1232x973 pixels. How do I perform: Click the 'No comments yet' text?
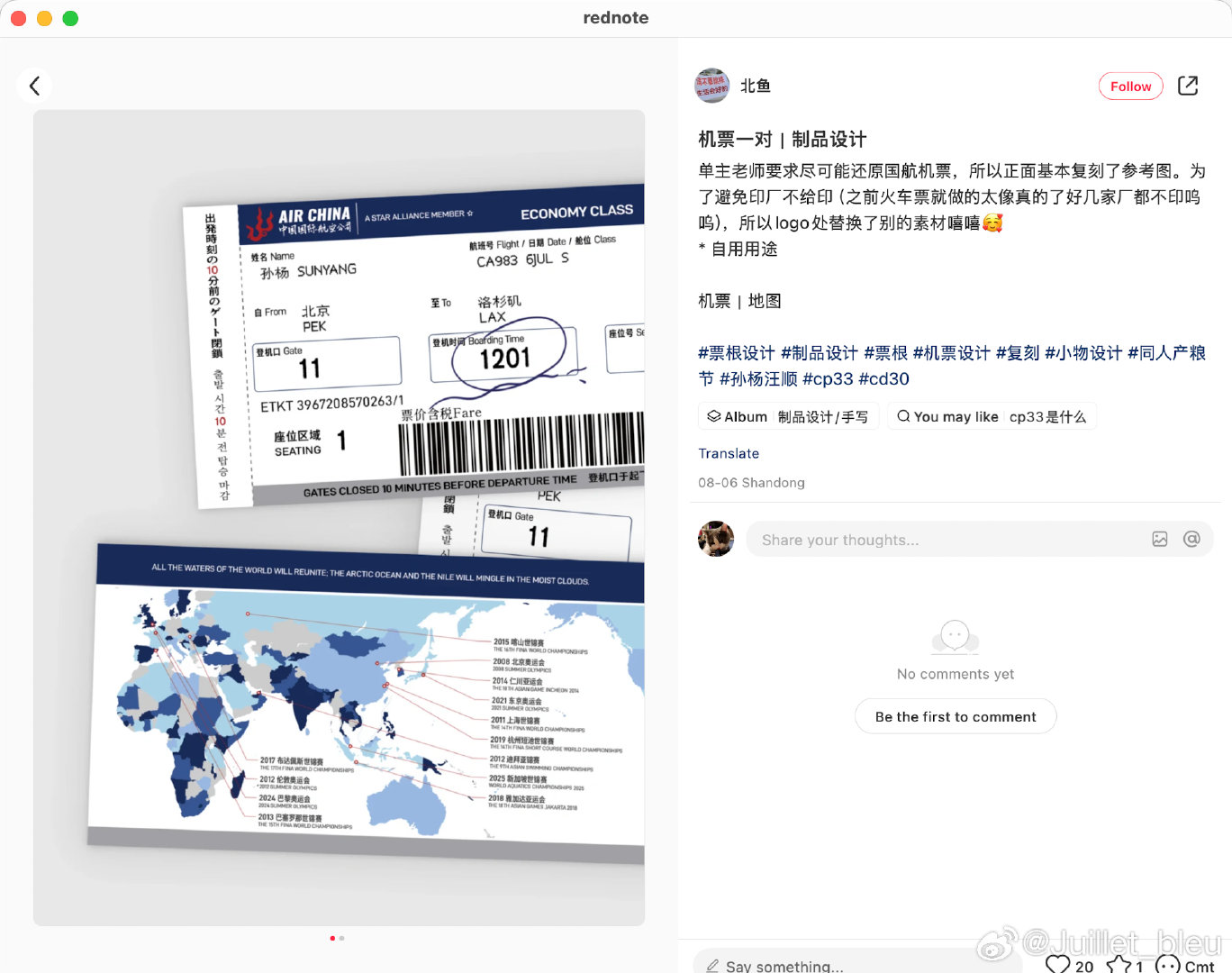[x=956, y=674]
